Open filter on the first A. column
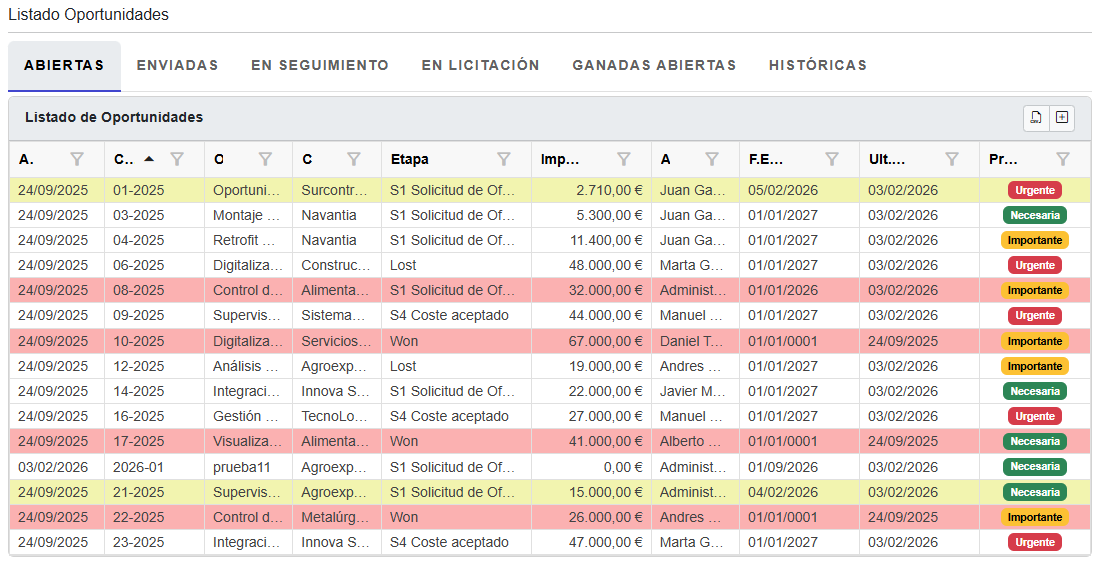This screenshot has width=1098, height=561. coord(77,159)
